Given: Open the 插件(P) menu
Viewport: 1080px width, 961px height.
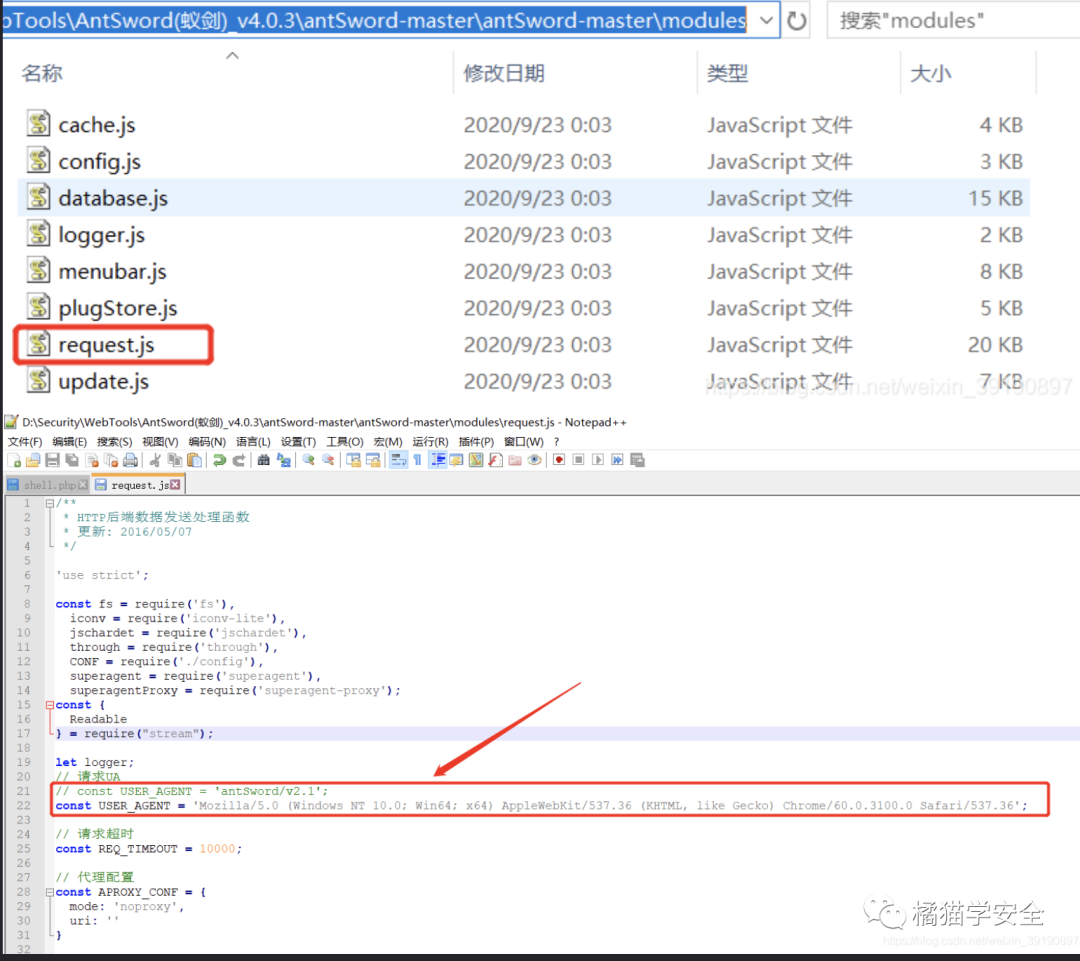Looking at the screenshot, I should [x=476, y=442].
